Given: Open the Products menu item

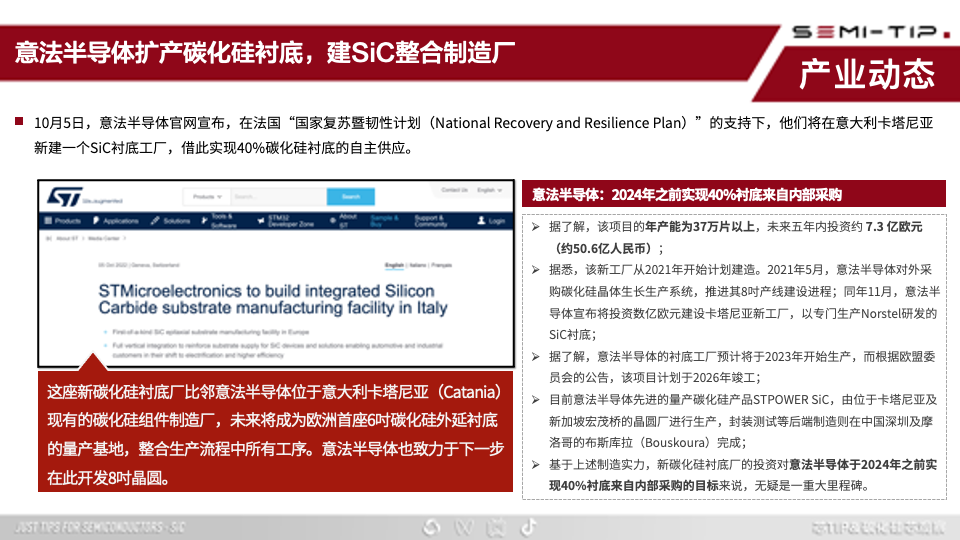Looking at the screenshot, I should [x=67, y=221].
